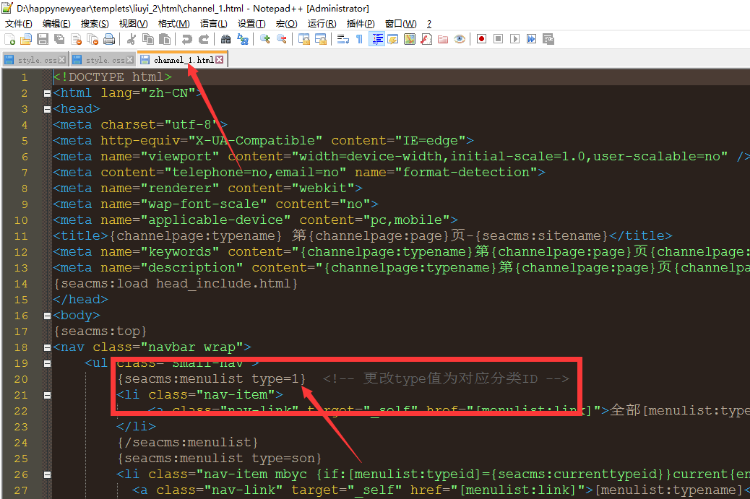Open the Function List panel icon
This screenshot has height=499, width=750.
pos(426,39)
